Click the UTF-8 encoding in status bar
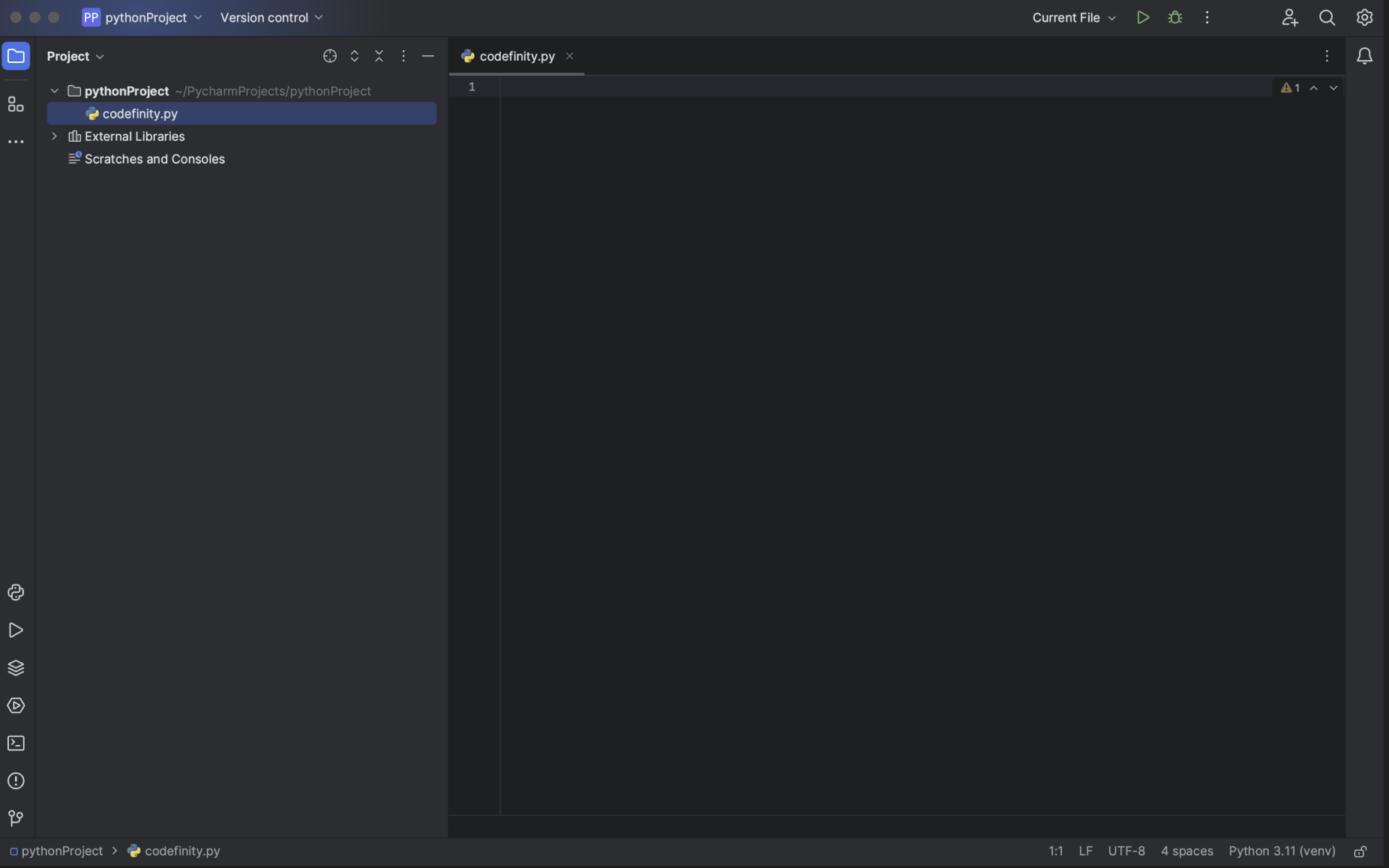The image size is (1389, 868). pos(1126,852)
